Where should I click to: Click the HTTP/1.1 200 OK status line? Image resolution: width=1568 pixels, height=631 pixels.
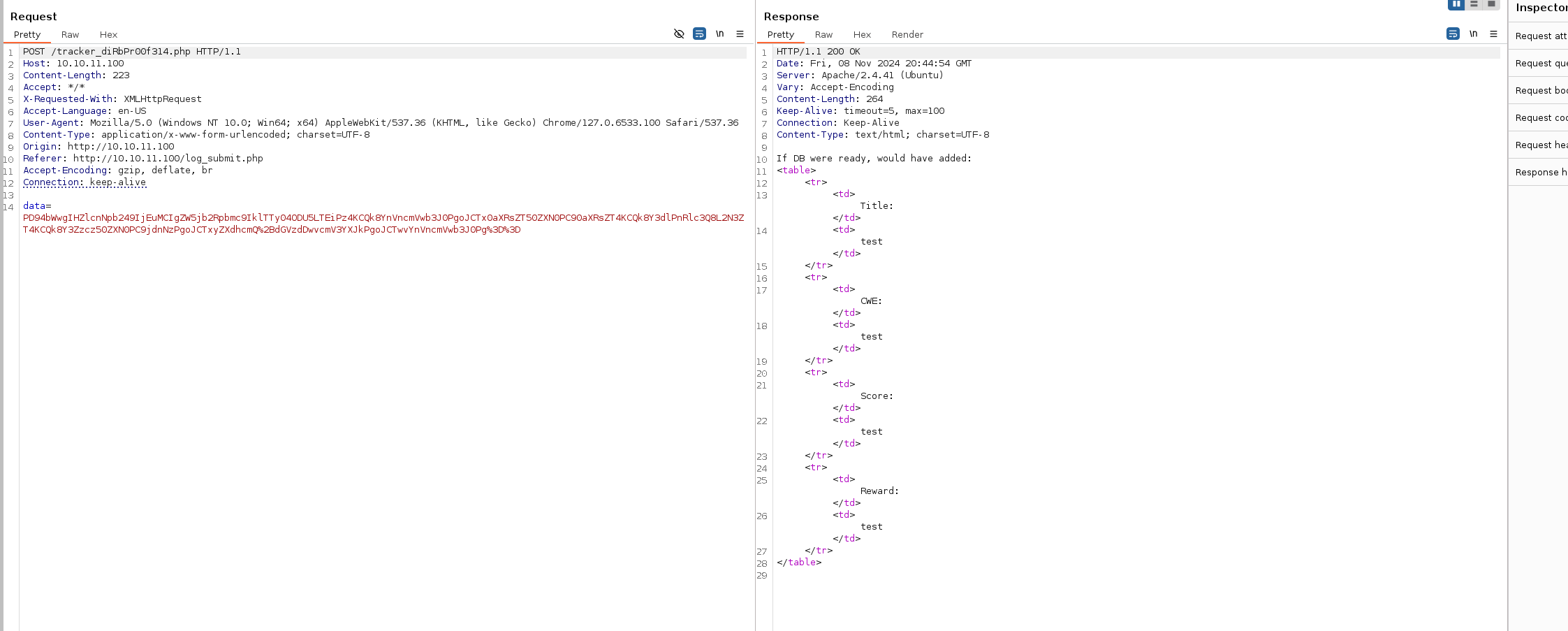pyautogui.click(x=819, y=52)
